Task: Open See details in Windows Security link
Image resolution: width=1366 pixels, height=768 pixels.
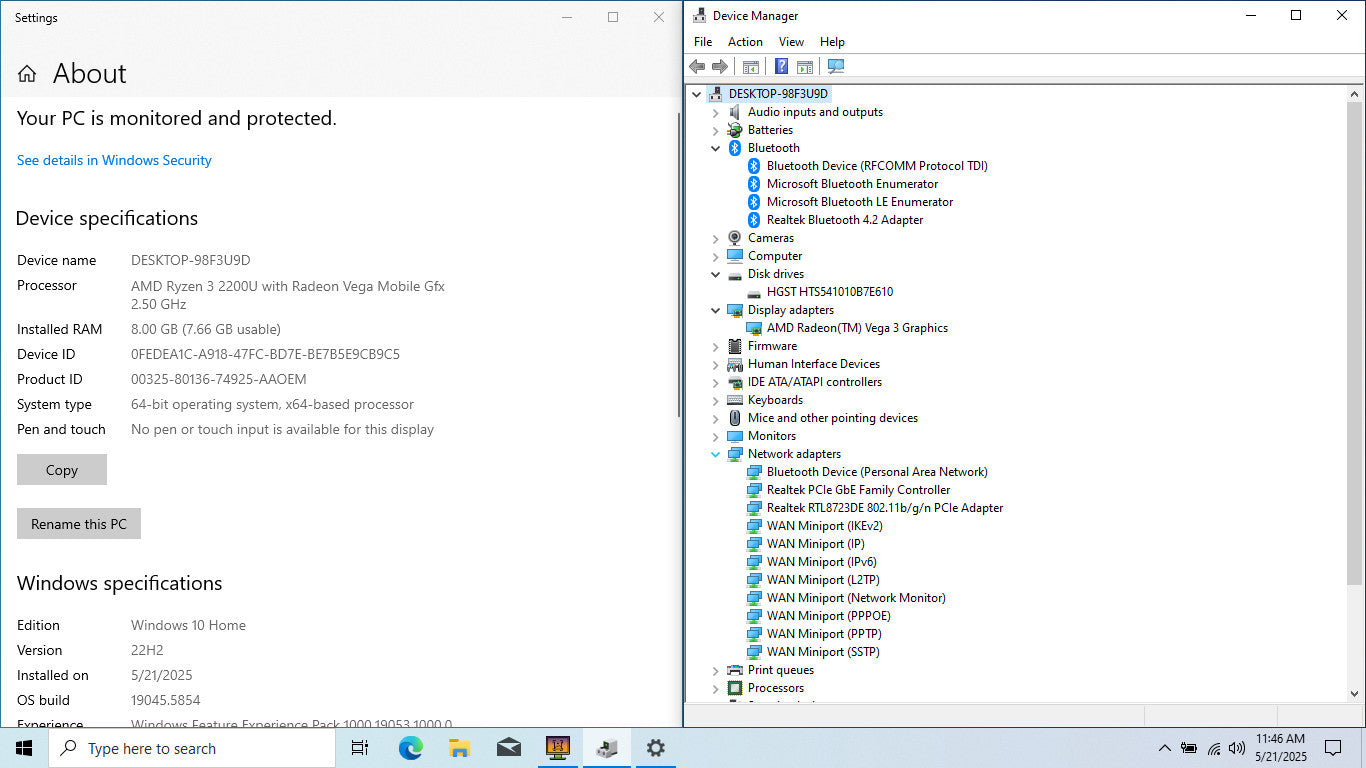Action: point(114,160)
